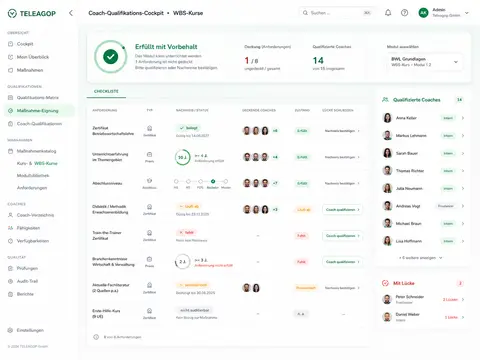
Task: Select the Bachelor level on Abschlussniveau scale
Action: tap(213, 181)
